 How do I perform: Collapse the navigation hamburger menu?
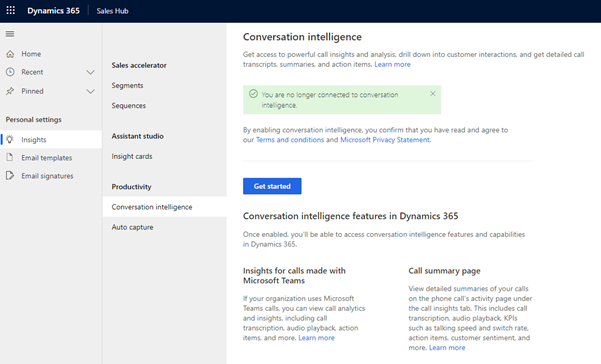(x=10, y=34)
